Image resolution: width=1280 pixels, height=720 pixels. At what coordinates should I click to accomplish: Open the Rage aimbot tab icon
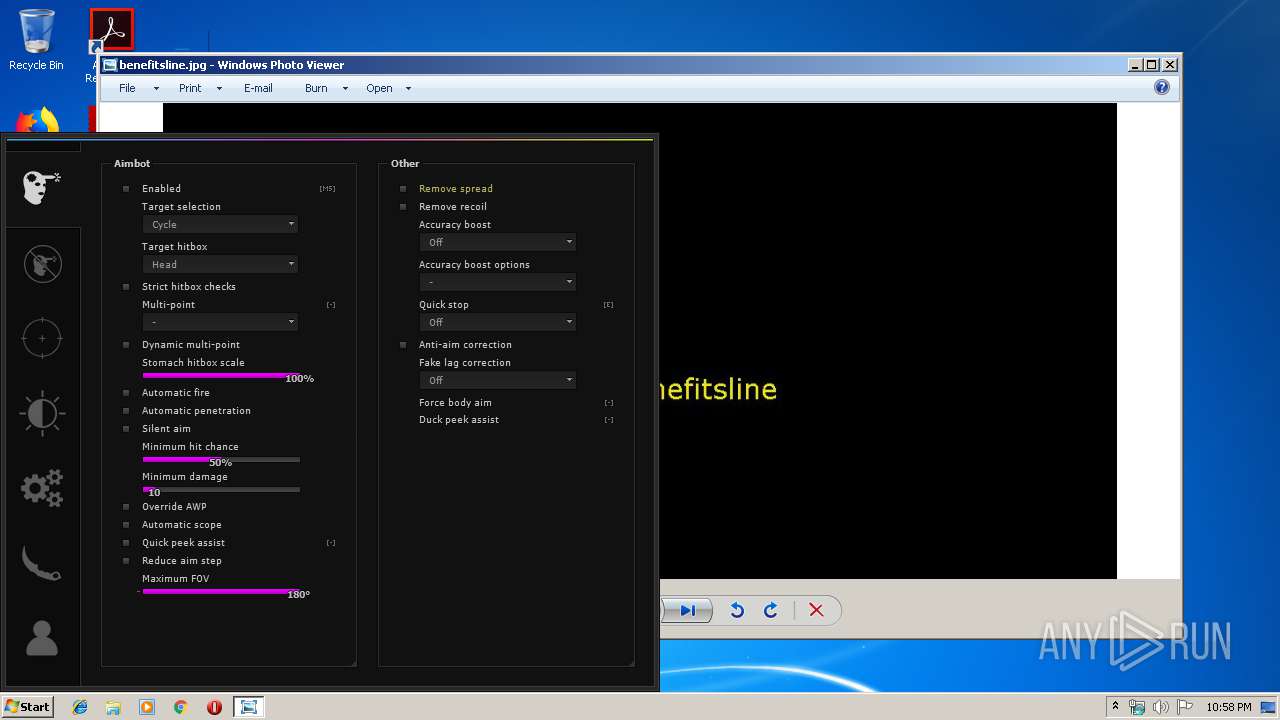pos(42,187)
